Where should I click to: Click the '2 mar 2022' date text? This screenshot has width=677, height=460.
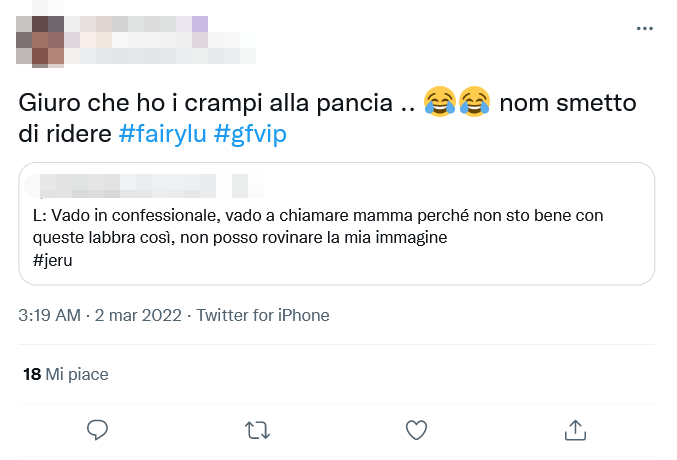138,315
